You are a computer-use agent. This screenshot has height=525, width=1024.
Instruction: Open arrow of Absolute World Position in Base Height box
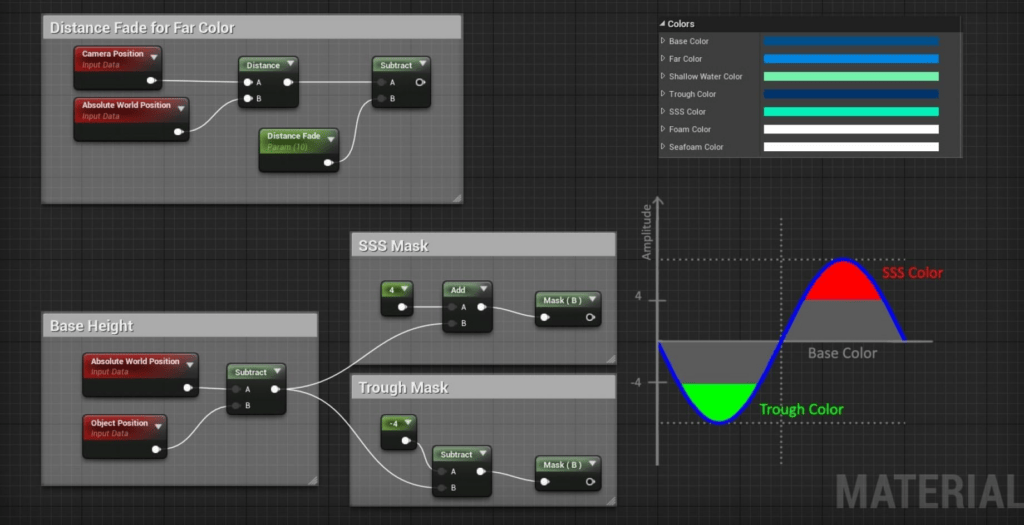tap(190, 364)
